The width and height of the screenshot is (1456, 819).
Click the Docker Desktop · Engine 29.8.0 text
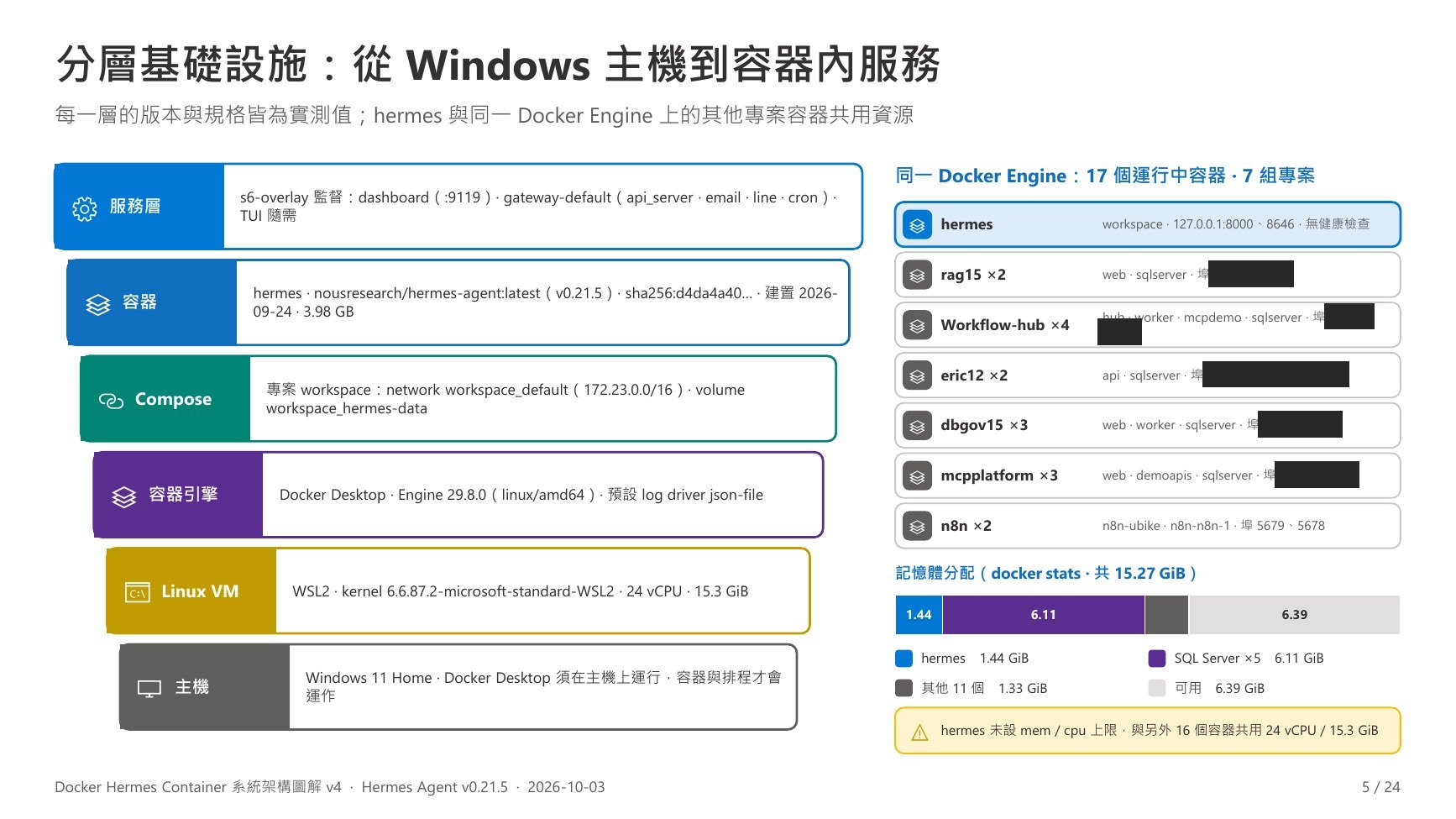click(x=521, y=495)
